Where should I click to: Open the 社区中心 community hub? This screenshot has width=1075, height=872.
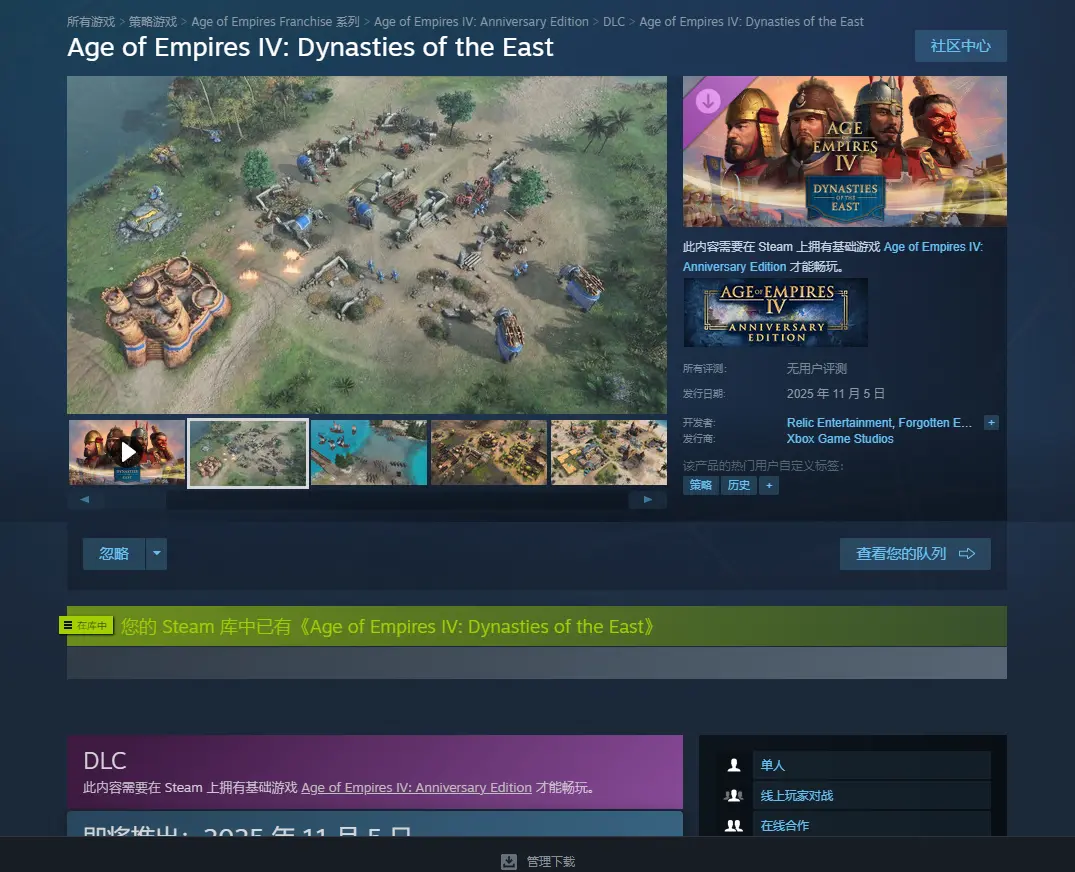tap(960, 46)
